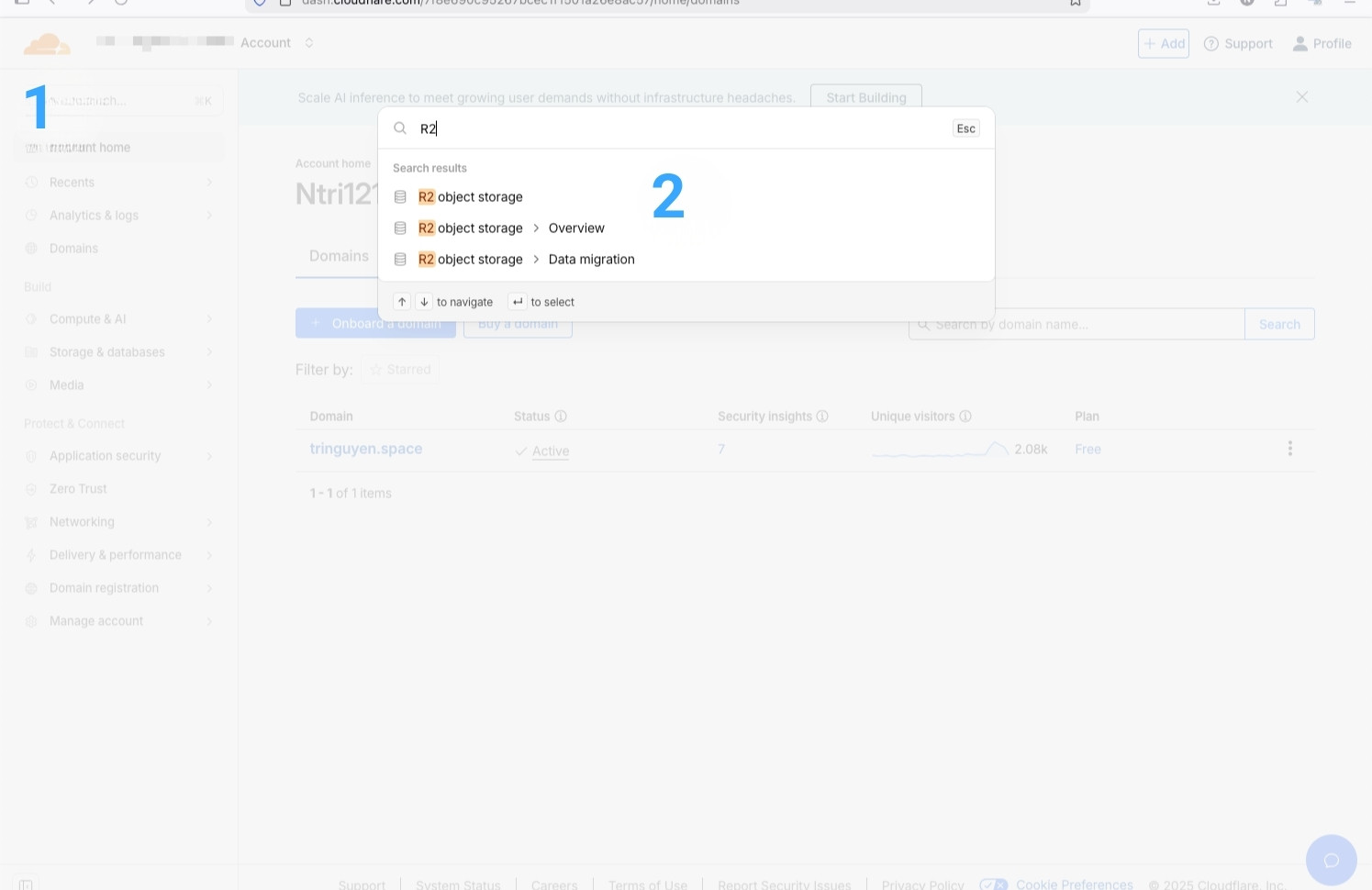Click the Cloudflare logo in the top bar
The image size is (1372, 890).
[47, 42]
